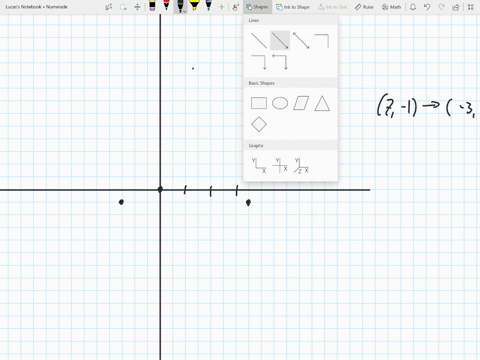
Task: Collapse the Shapes dropdown button
Action: coord(257,7)
